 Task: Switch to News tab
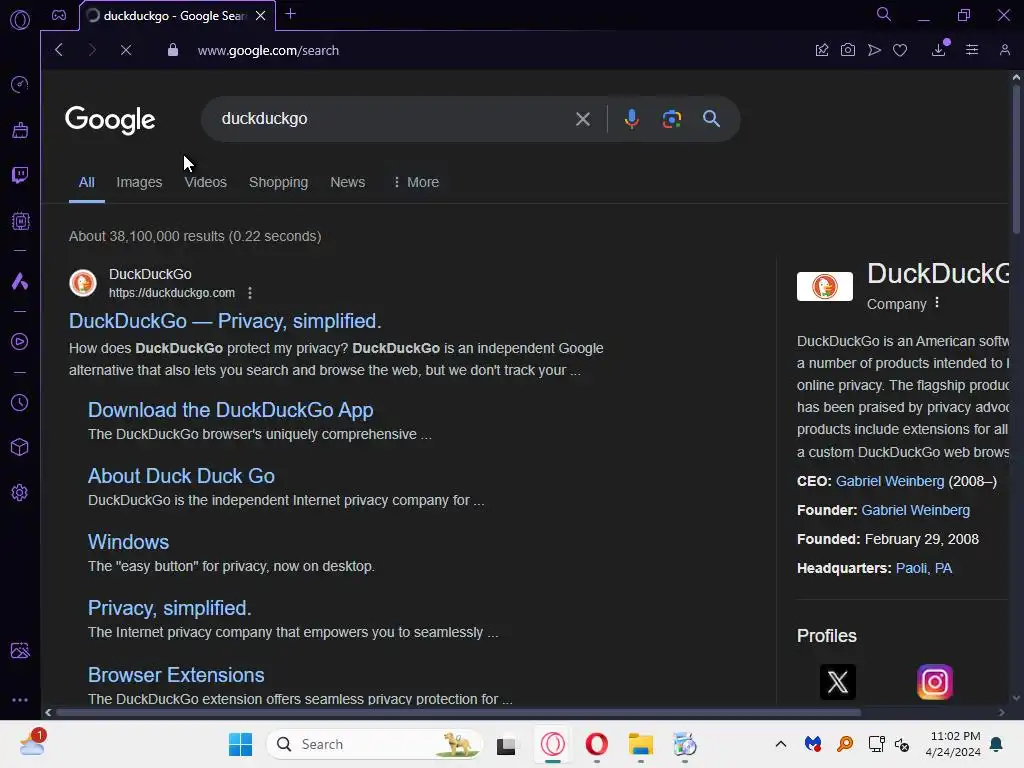pyautogui.click(x=347, y=182)
